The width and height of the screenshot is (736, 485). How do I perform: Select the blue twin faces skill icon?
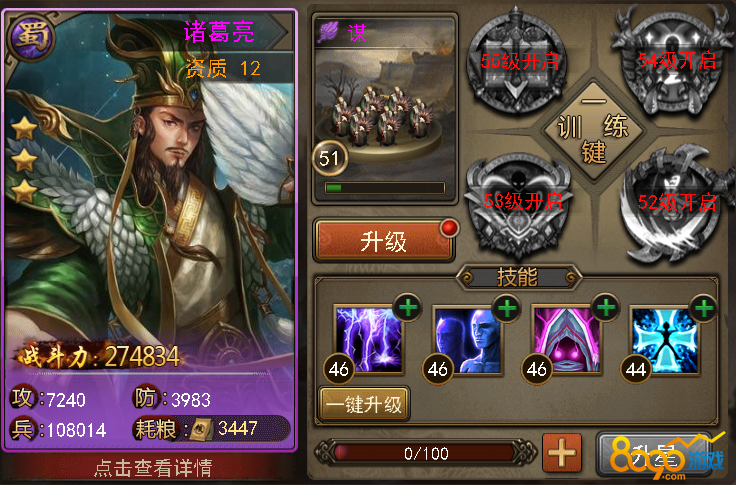[x=468, y=340]
